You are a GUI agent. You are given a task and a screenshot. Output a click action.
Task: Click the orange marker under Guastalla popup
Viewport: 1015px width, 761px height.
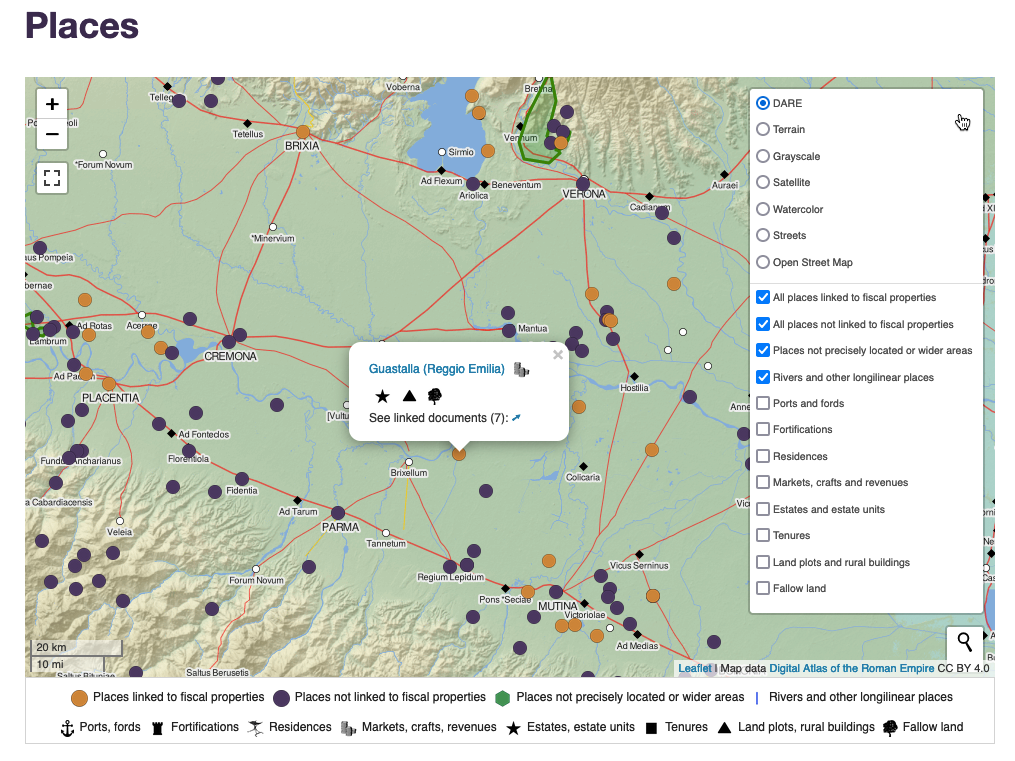(x=459, y=454)
